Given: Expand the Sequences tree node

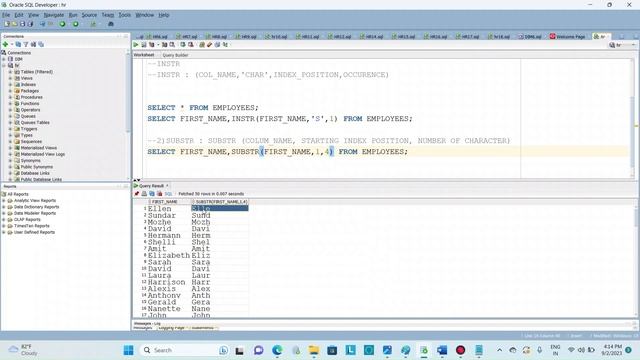Looking at the screenshot, I should click(x=10, y=142).
